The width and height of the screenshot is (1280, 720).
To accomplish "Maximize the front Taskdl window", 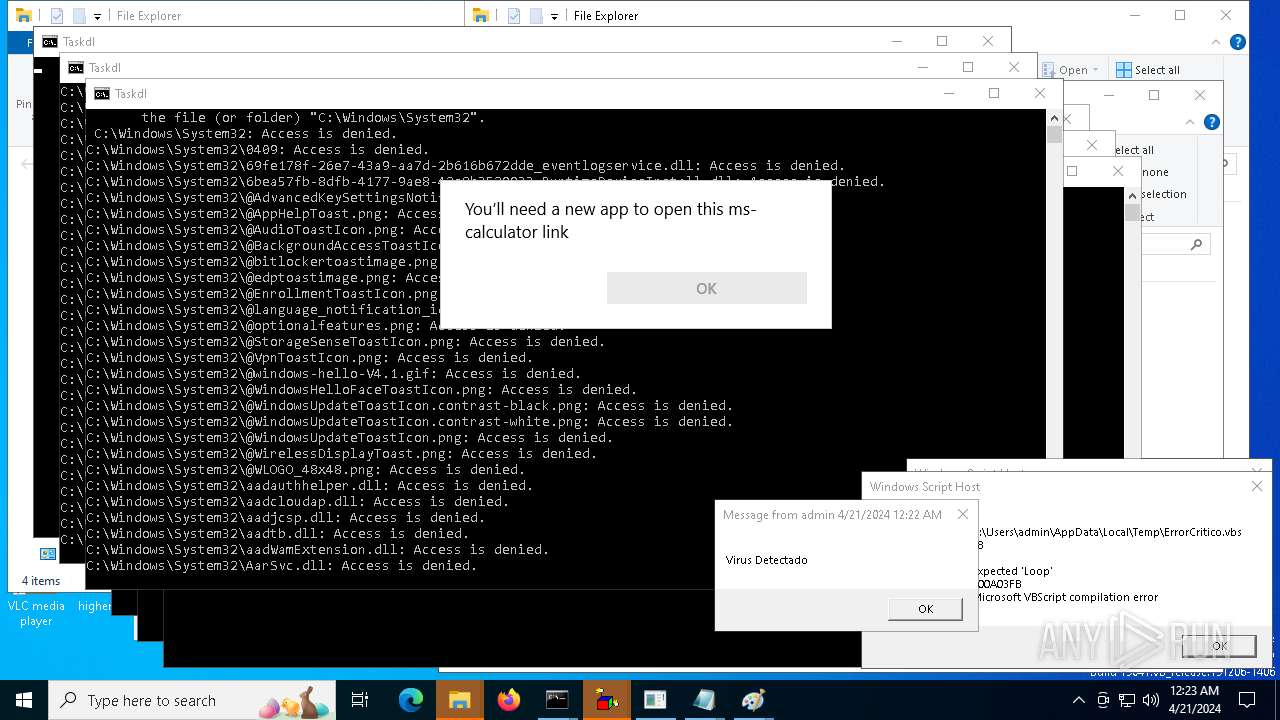I will tap(993, 93).
